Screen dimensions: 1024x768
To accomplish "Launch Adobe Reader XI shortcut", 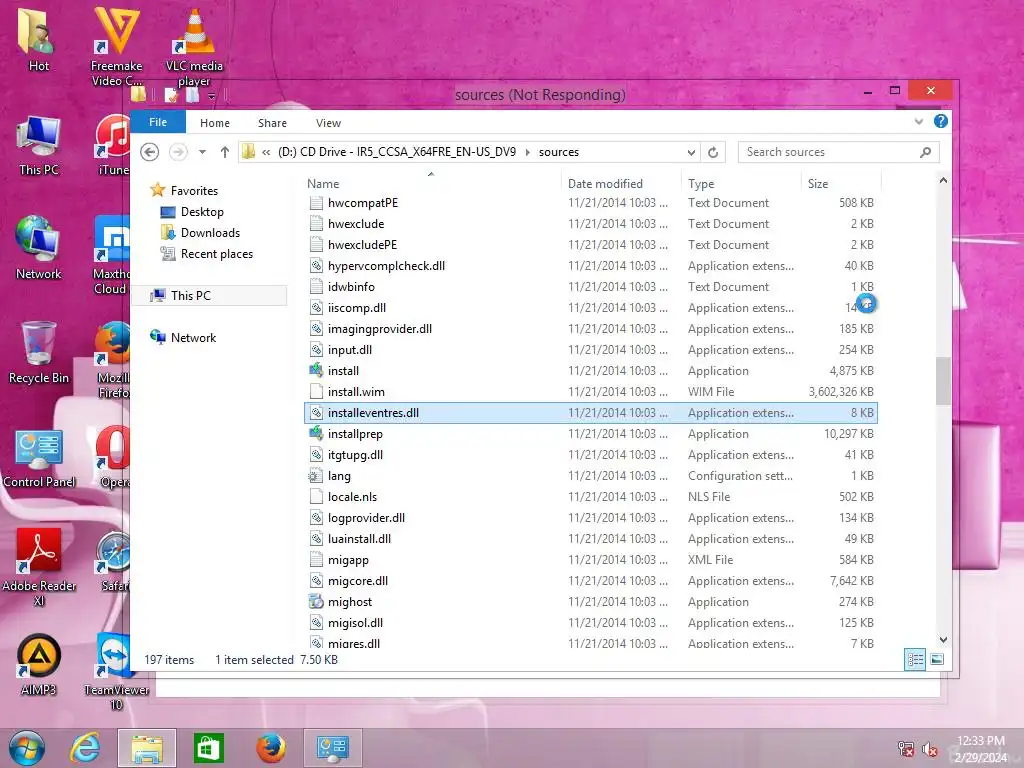I will (x=39, y=567).
